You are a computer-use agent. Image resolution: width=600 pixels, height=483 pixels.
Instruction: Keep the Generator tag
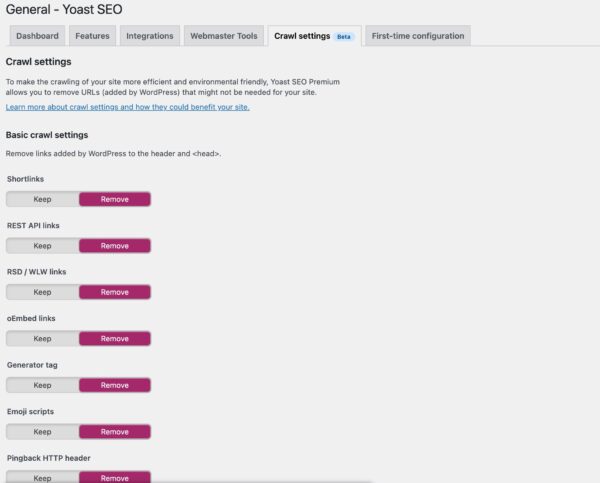[x=42, y=385]
